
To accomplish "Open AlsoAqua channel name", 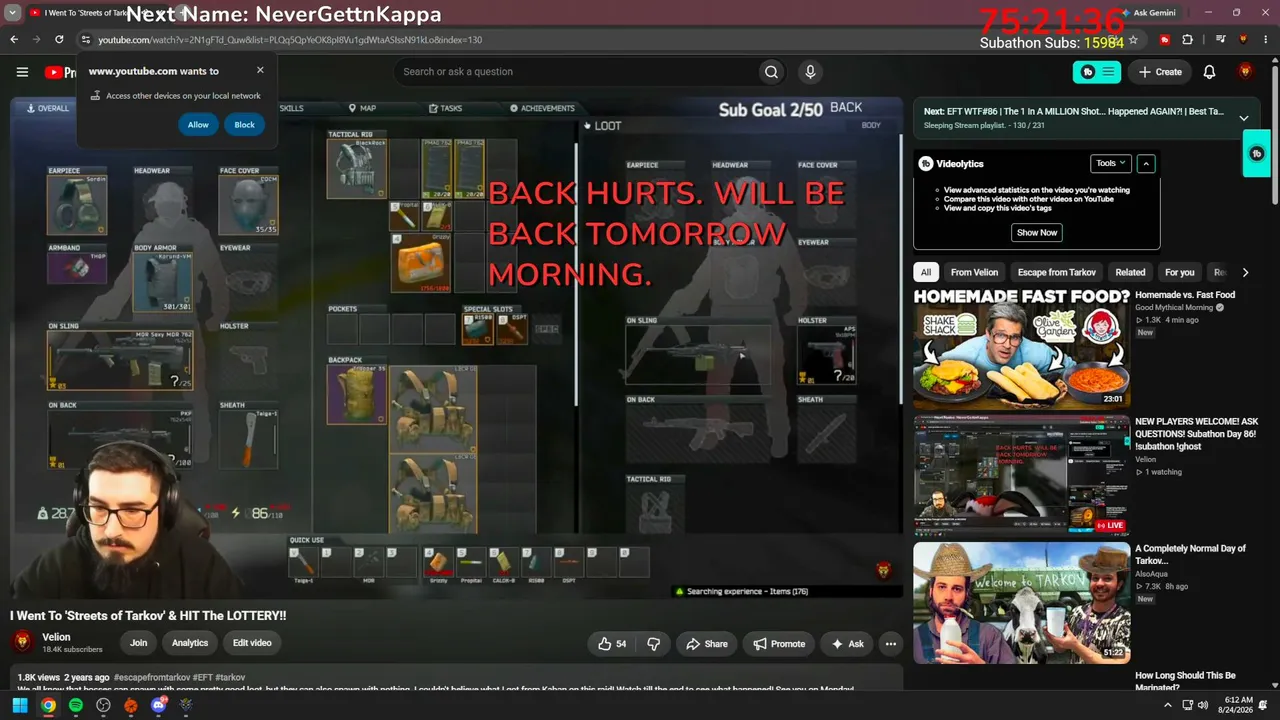I will pos(1151,574).
